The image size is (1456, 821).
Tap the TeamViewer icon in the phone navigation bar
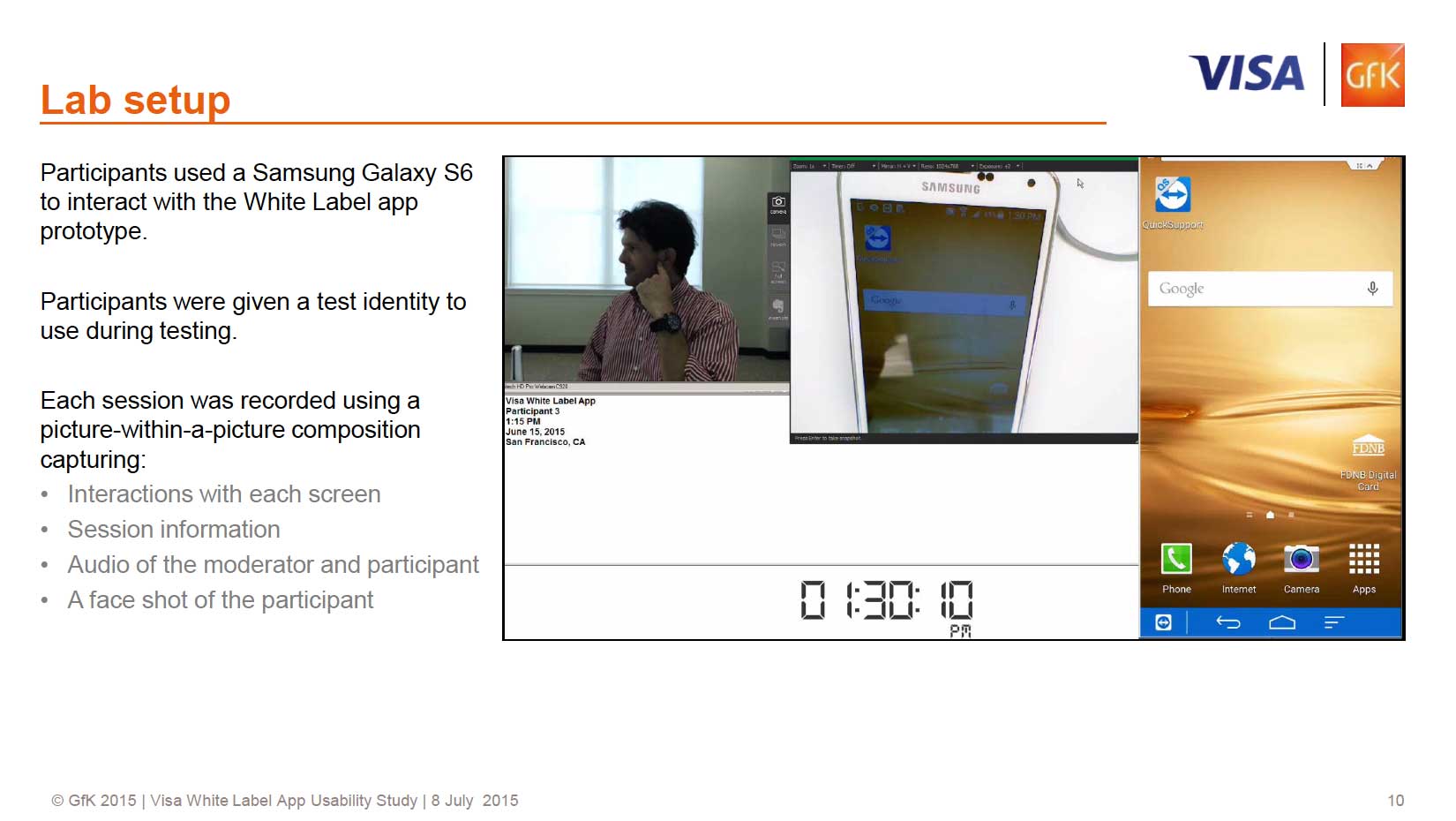[x=1164, y=622]
